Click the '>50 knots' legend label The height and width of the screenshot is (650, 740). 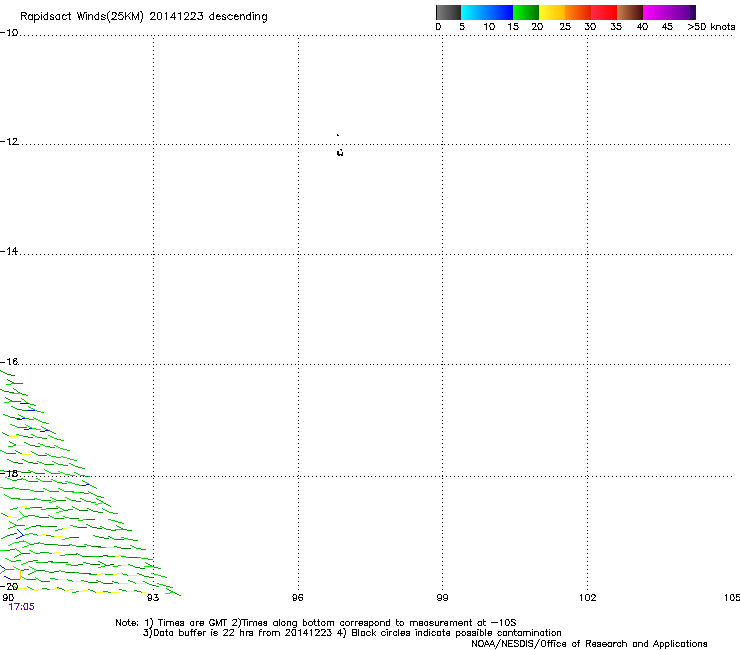711,27
